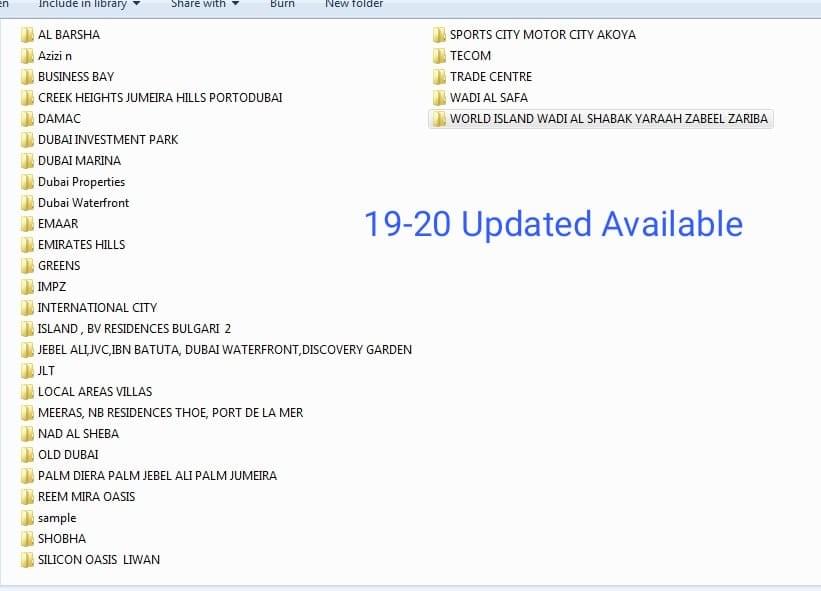Select the Dubai Properties folder icon
This screenshot has height=591, width=821.
[x=27, y=182]
